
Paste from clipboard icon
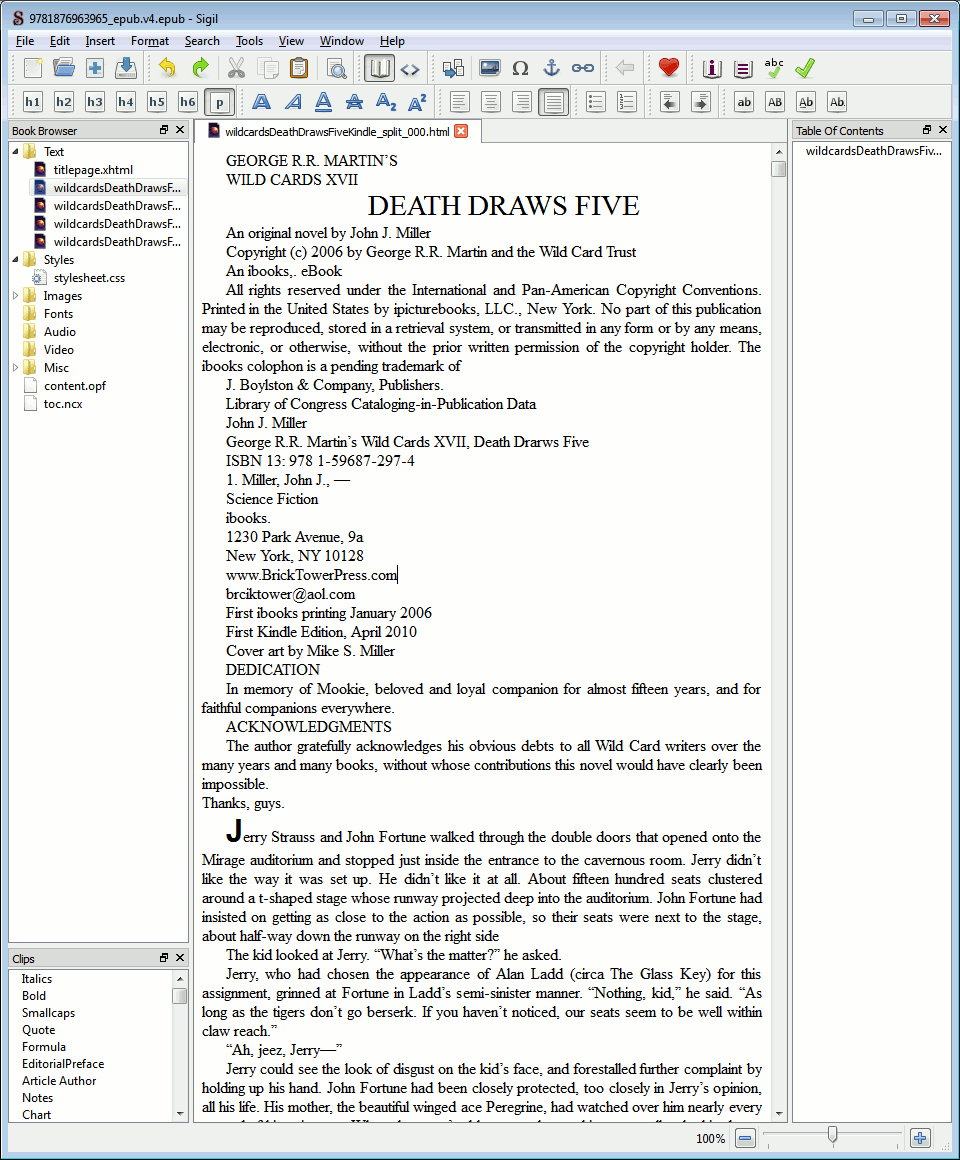coord(299,68)
